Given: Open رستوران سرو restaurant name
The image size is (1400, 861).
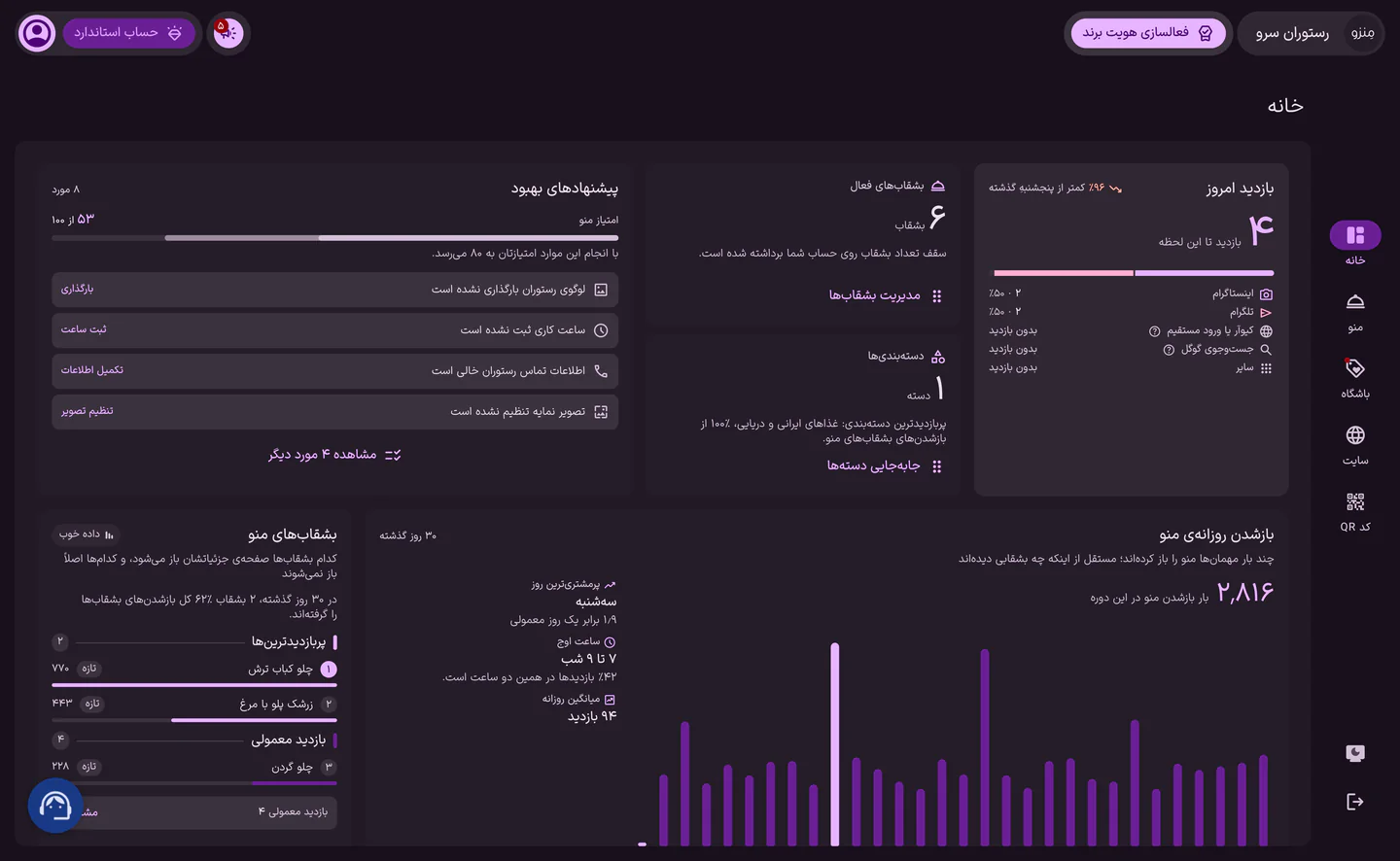Looking at the screenshot, I should tap(1292, 33).
